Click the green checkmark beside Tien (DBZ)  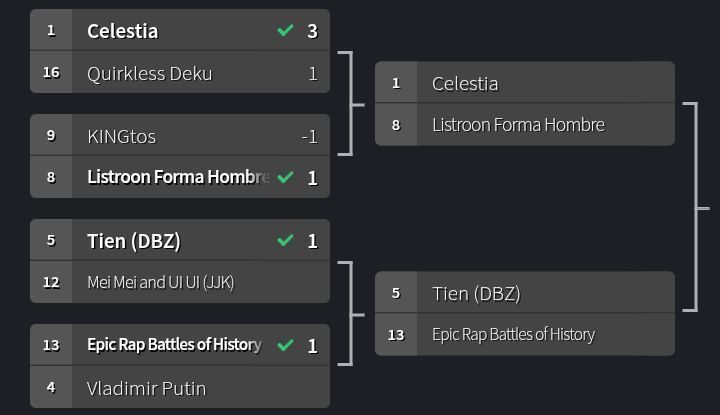tap(286, 241)
